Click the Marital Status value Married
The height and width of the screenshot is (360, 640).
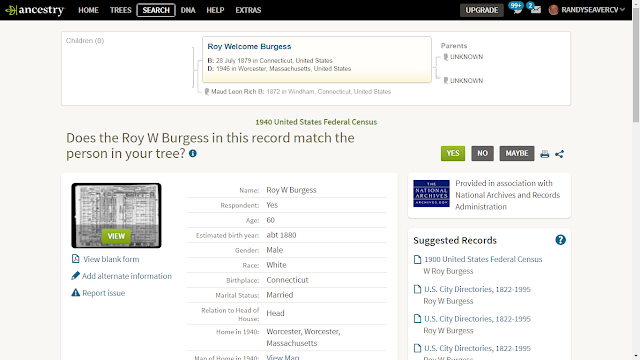click(280, 295)
